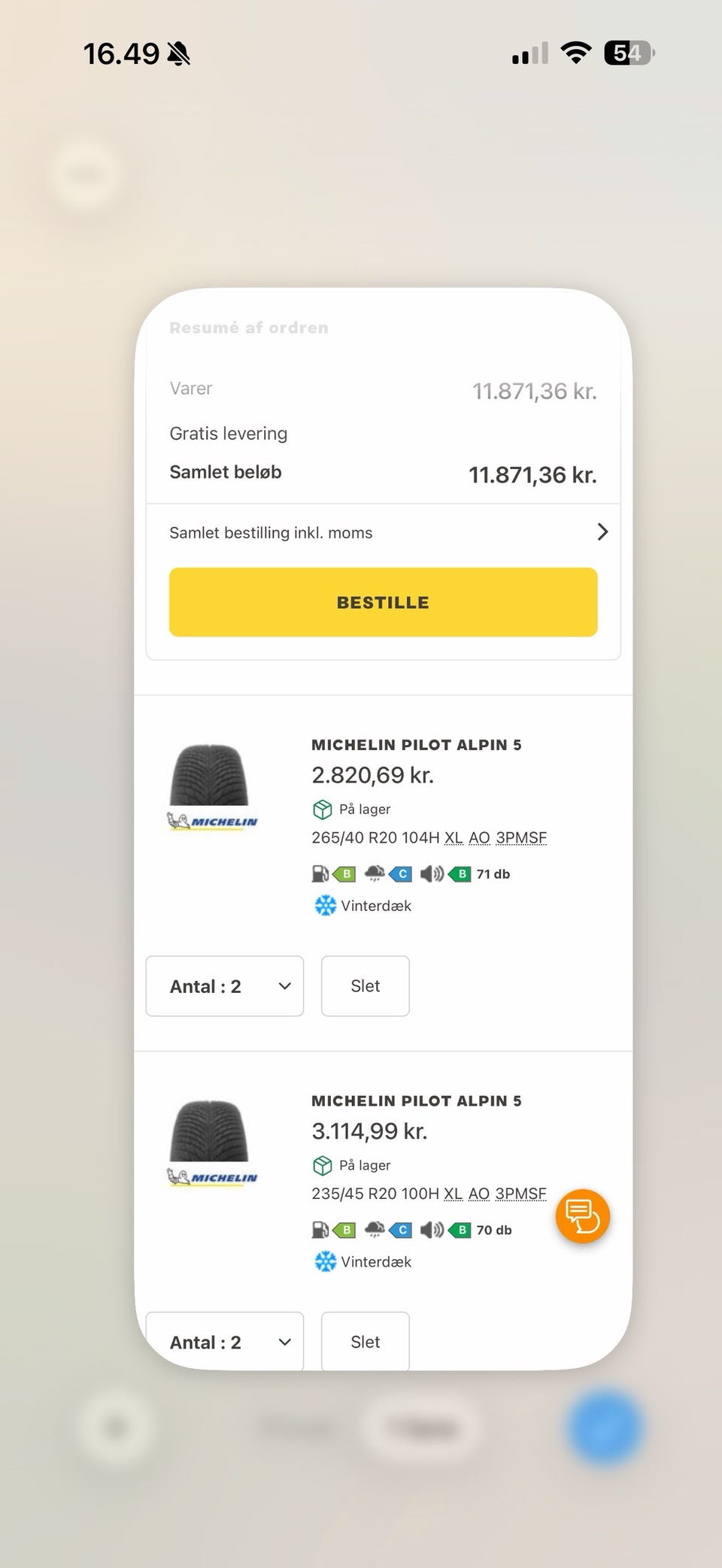
Task: Open the Antal quantity dropdown for 265/40 tire
Action: pos(224,986)
